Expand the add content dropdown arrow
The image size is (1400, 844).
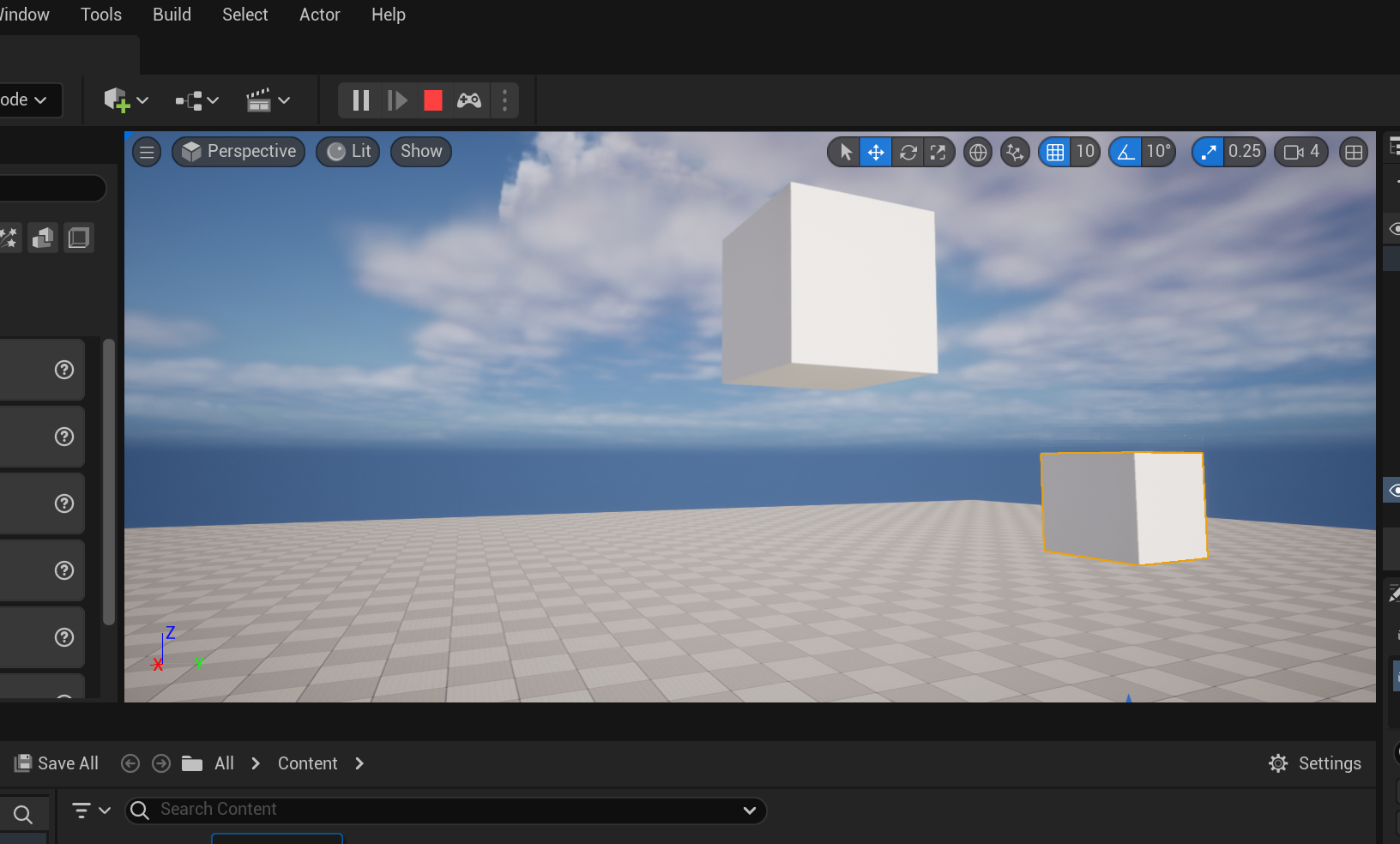[x=142, y=100]
